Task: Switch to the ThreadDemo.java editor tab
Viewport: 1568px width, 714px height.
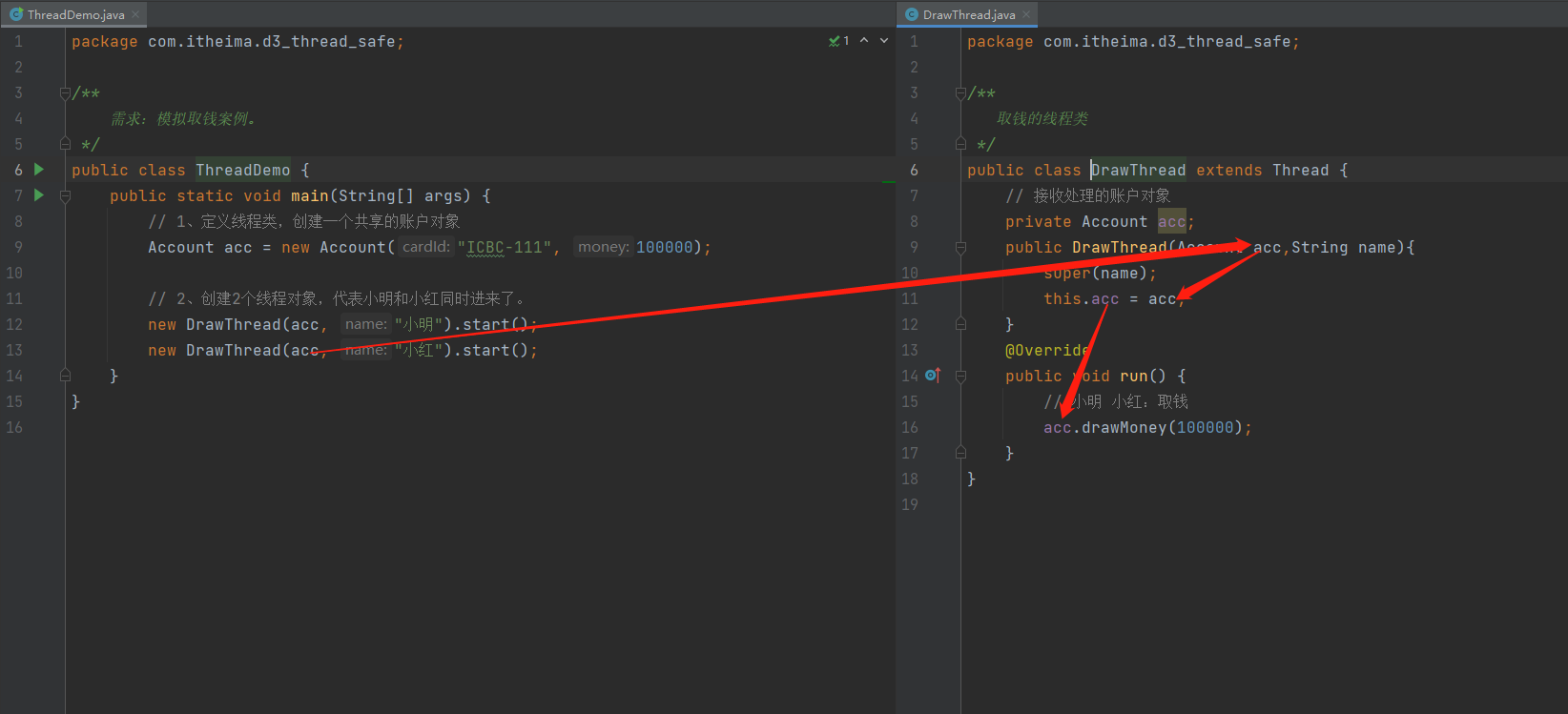Action: point(74,14)
